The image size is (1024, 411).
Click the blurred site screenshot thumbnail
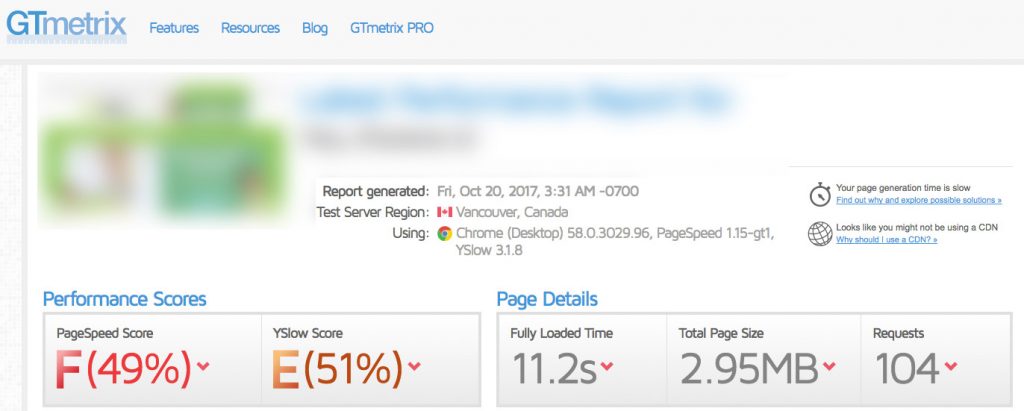pyautogui.click(x=163, y=152)
